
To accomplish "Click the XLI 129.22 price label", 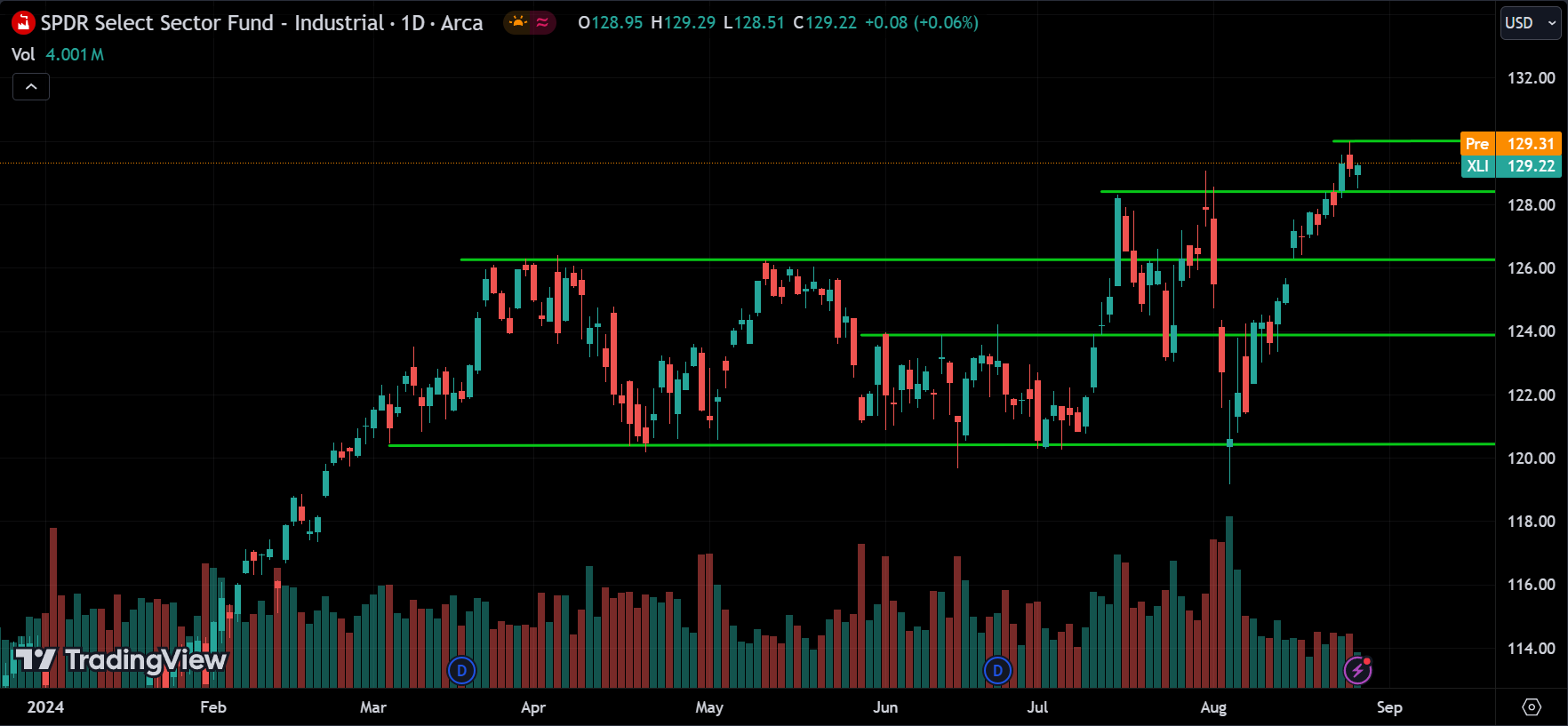I will coord(1511,166).
